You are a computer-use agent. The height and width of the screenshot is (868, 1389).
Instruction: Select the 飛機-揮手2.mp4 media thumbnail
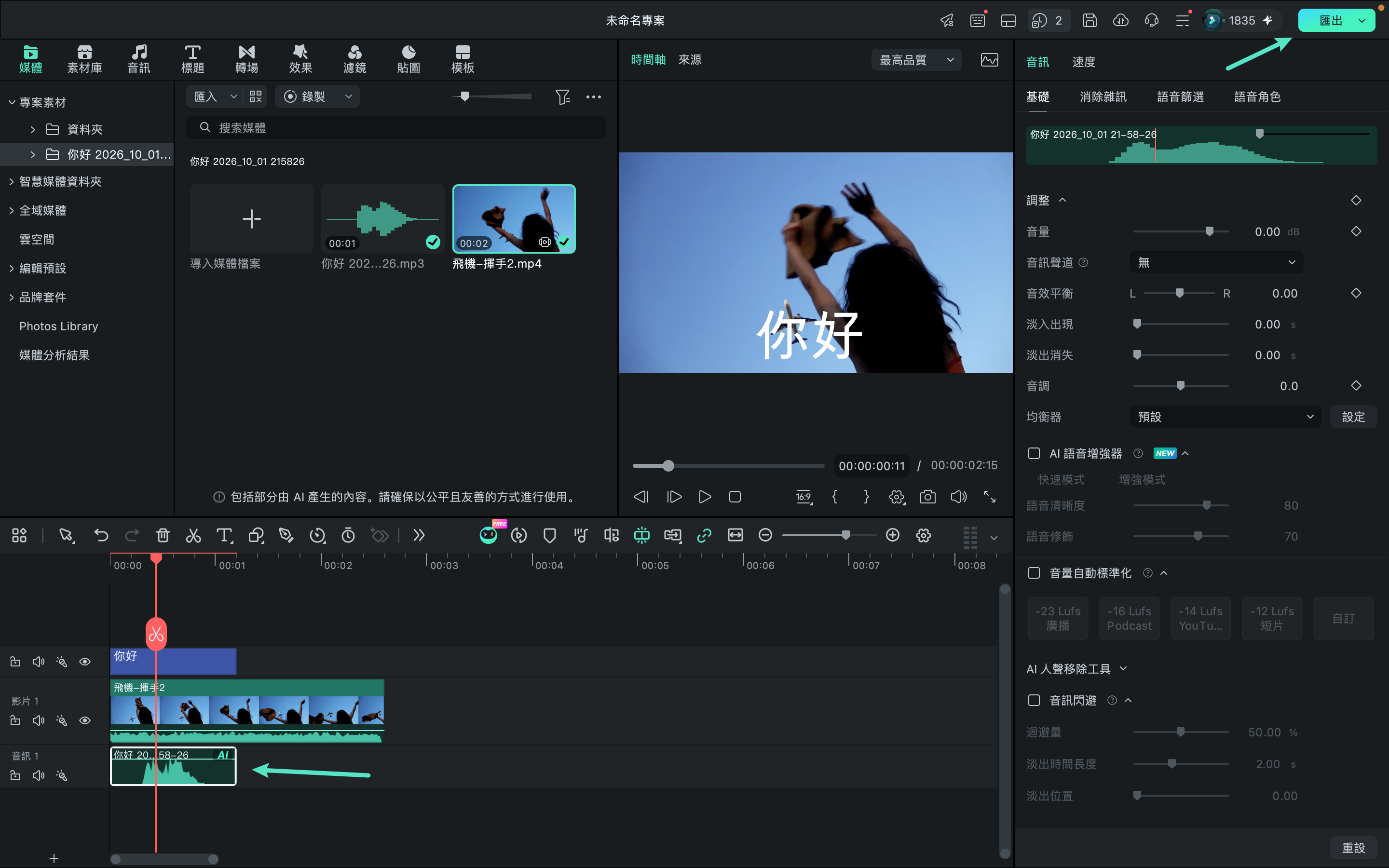click(514, 219)
